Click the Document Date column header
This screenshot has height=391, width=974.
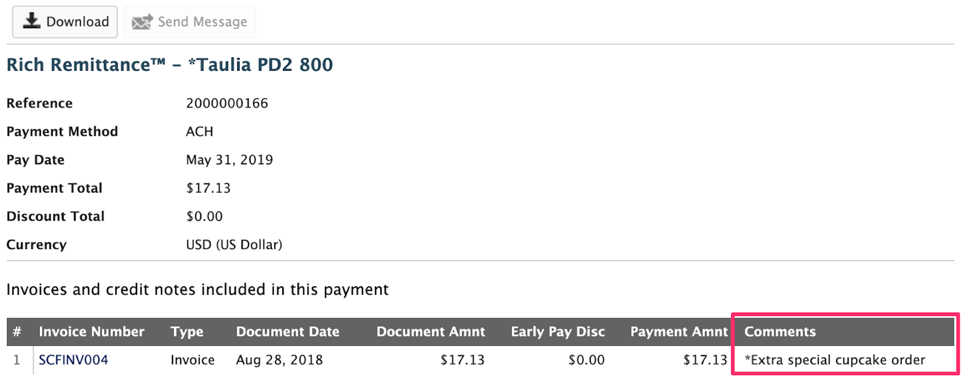(x=288, y=332)
